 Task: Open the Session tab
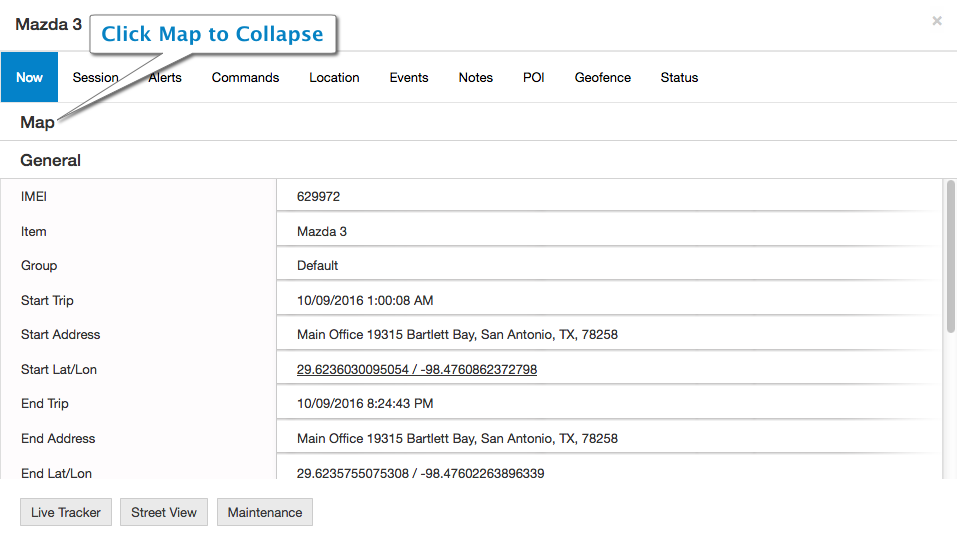coord(95,77)
